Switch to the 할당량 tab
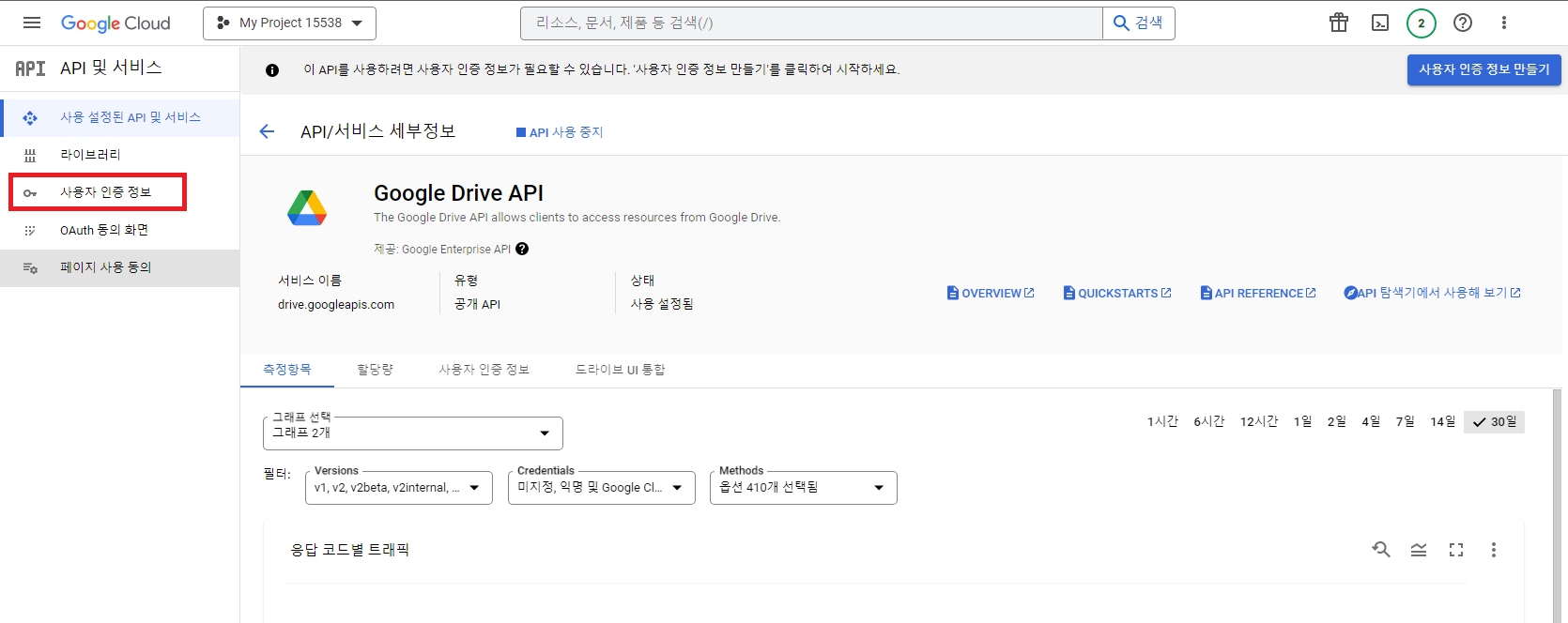The width and height of the screenshot is (1568, 623). (x=376, y=370)
